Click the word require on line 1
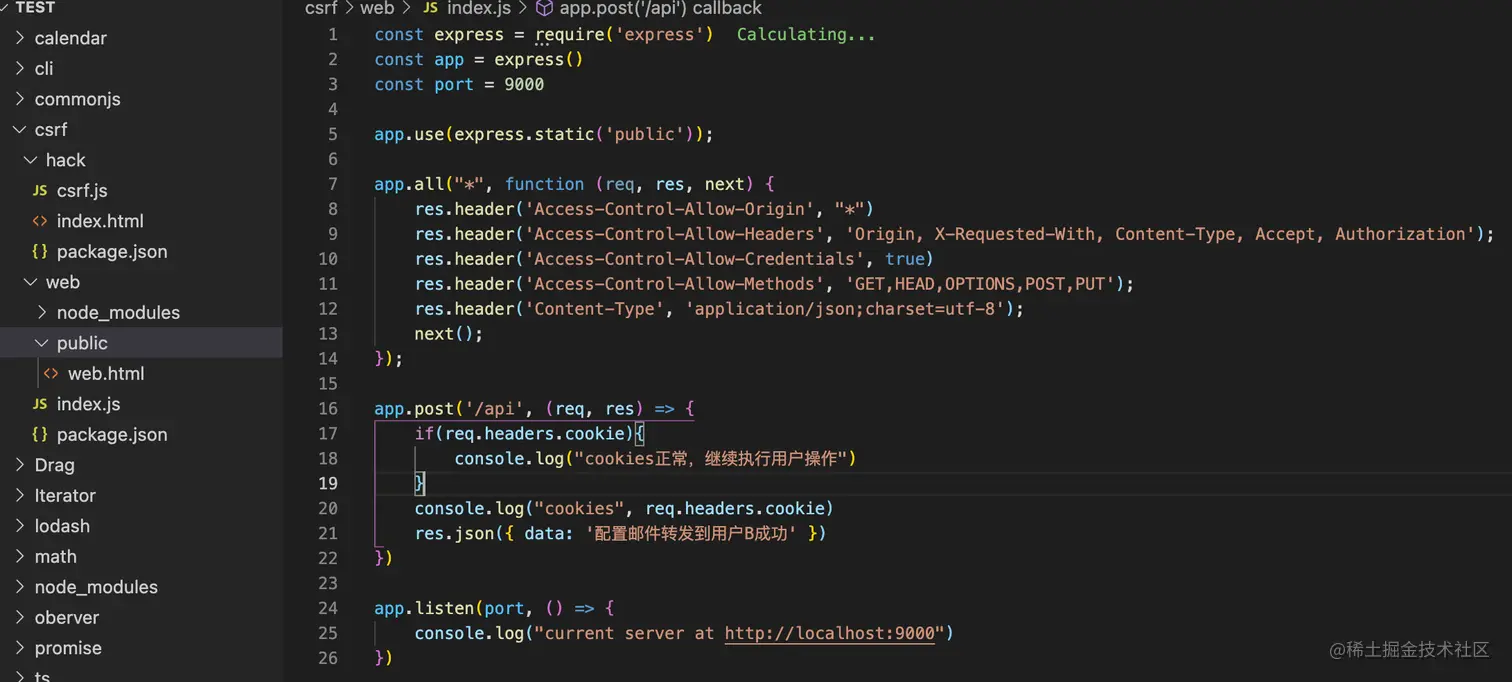Image resolution: width=1512 pixels, height=682 pixels. click(x=569, y=34)
